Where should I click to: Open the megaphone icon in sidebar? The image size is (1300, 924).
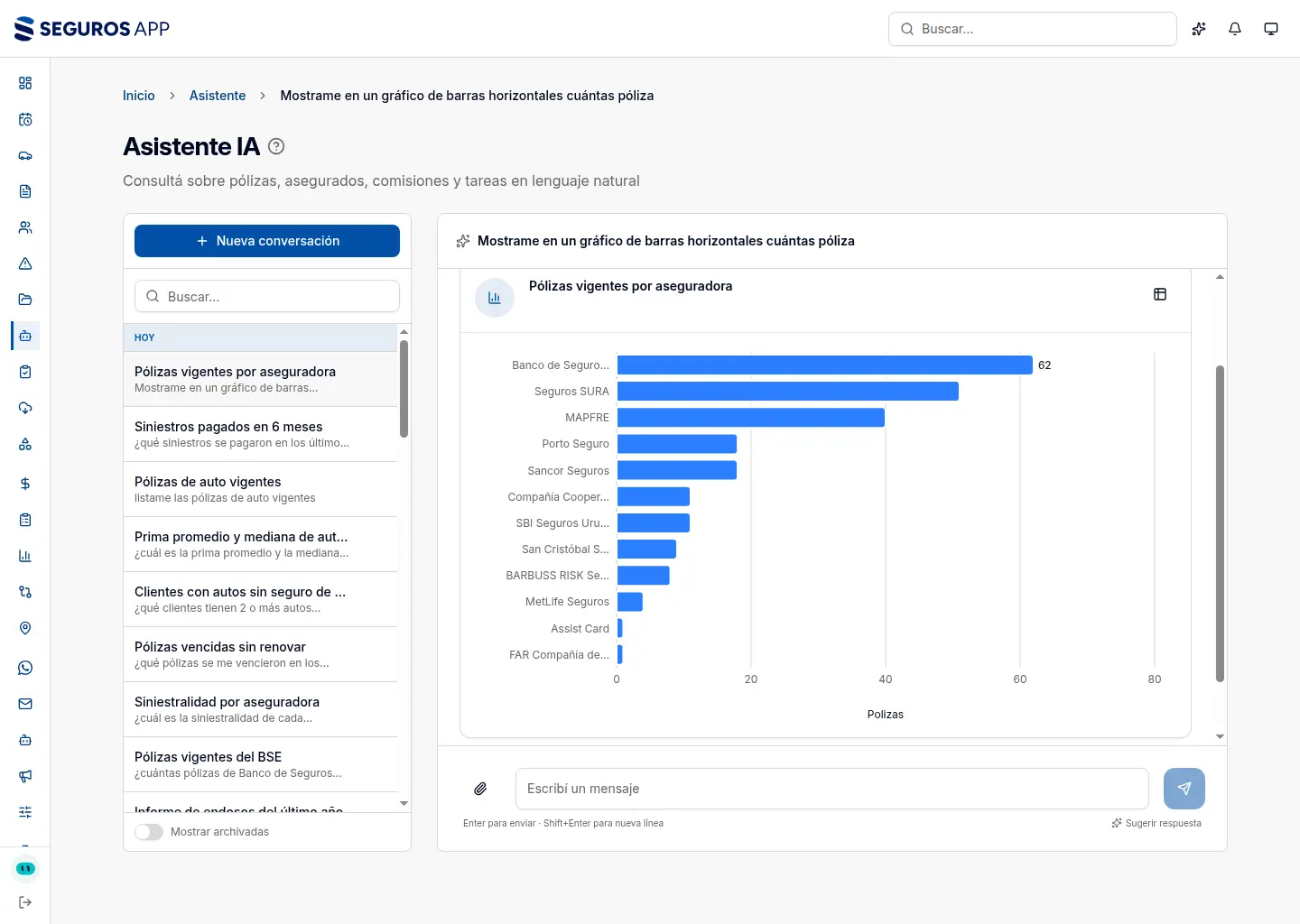pyautogui.click(x=25, y=776)
